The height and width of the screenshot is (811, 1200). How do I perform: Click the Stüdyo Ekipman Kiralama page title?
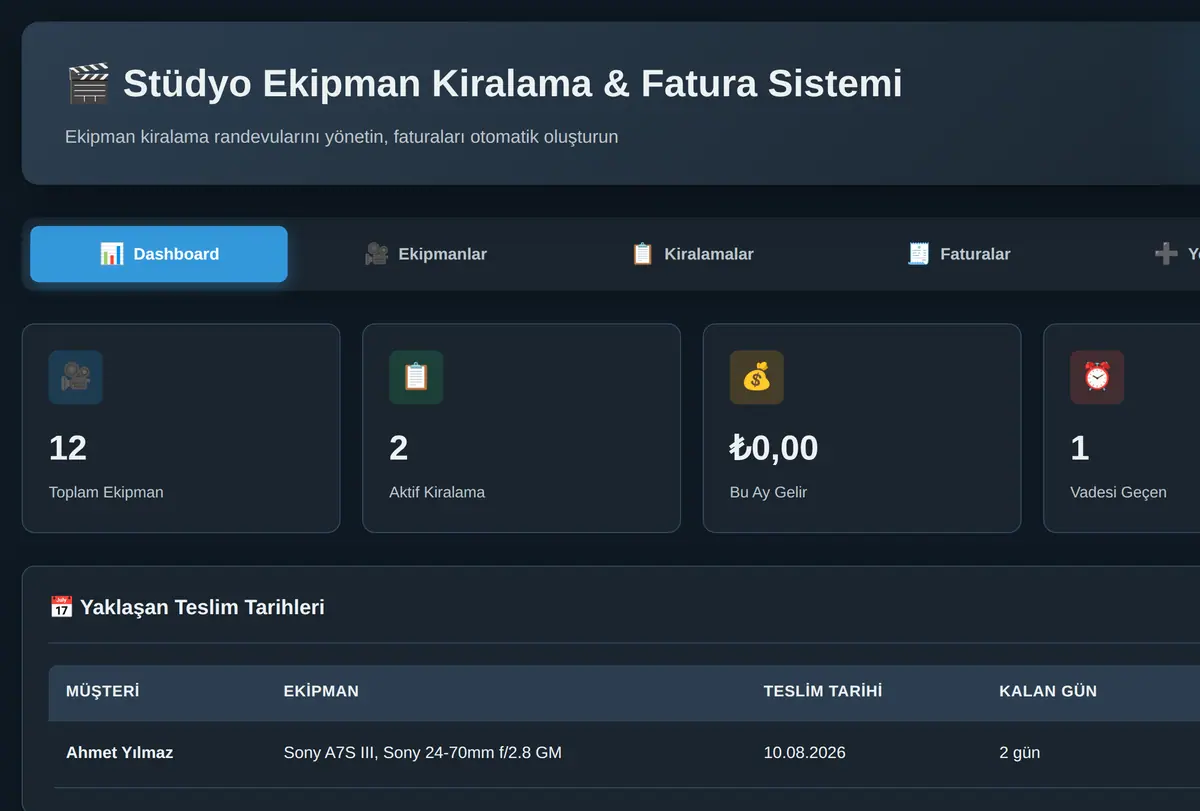coord(513,84)
